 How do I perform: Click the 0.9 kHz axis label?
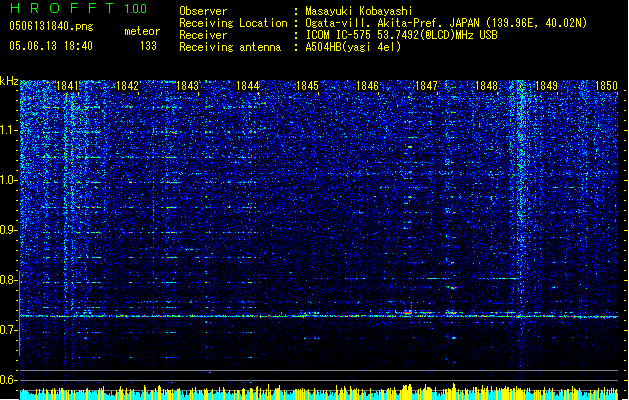(x=9, y=230)
